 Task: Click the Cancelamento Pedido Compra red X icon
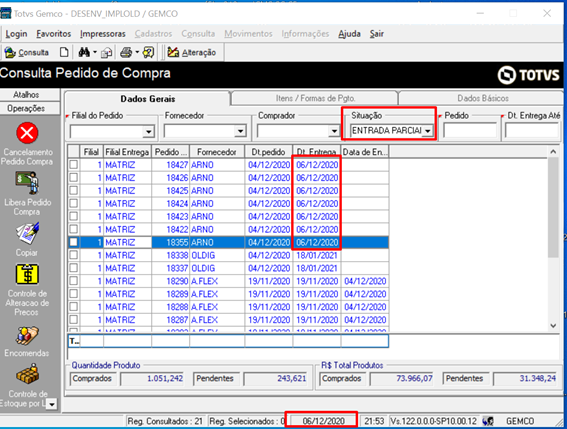[27, 133]
